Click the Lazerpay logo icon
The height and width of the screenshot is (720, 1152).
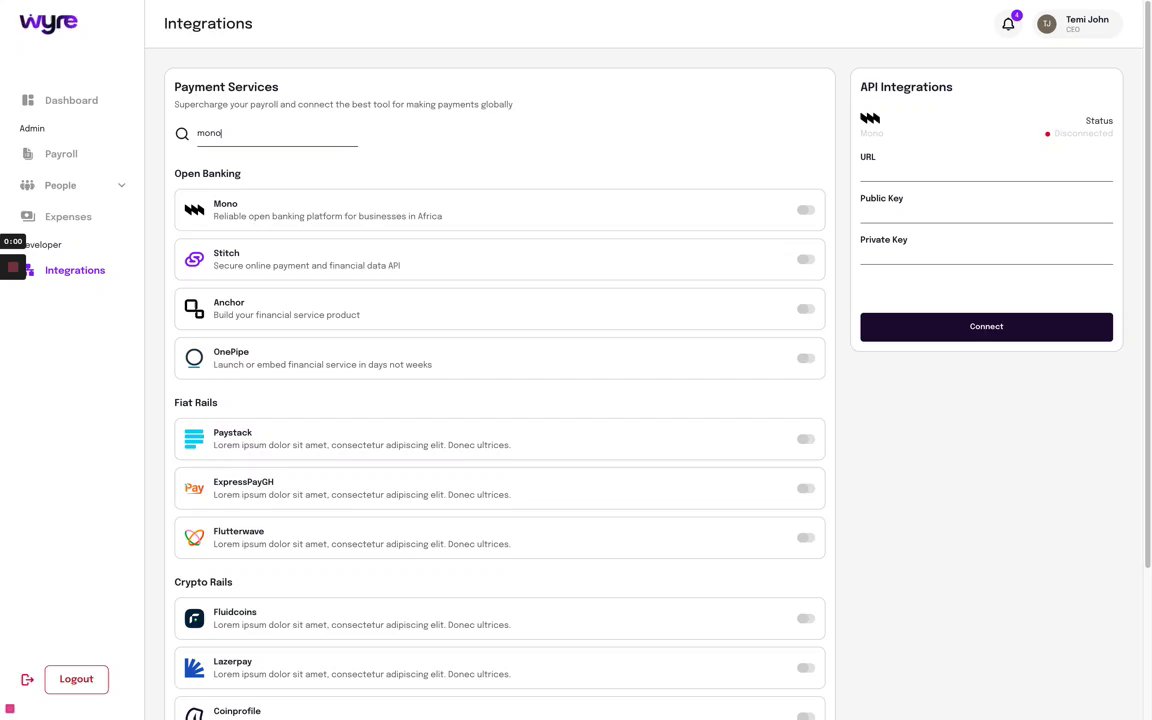click(194, 668)
